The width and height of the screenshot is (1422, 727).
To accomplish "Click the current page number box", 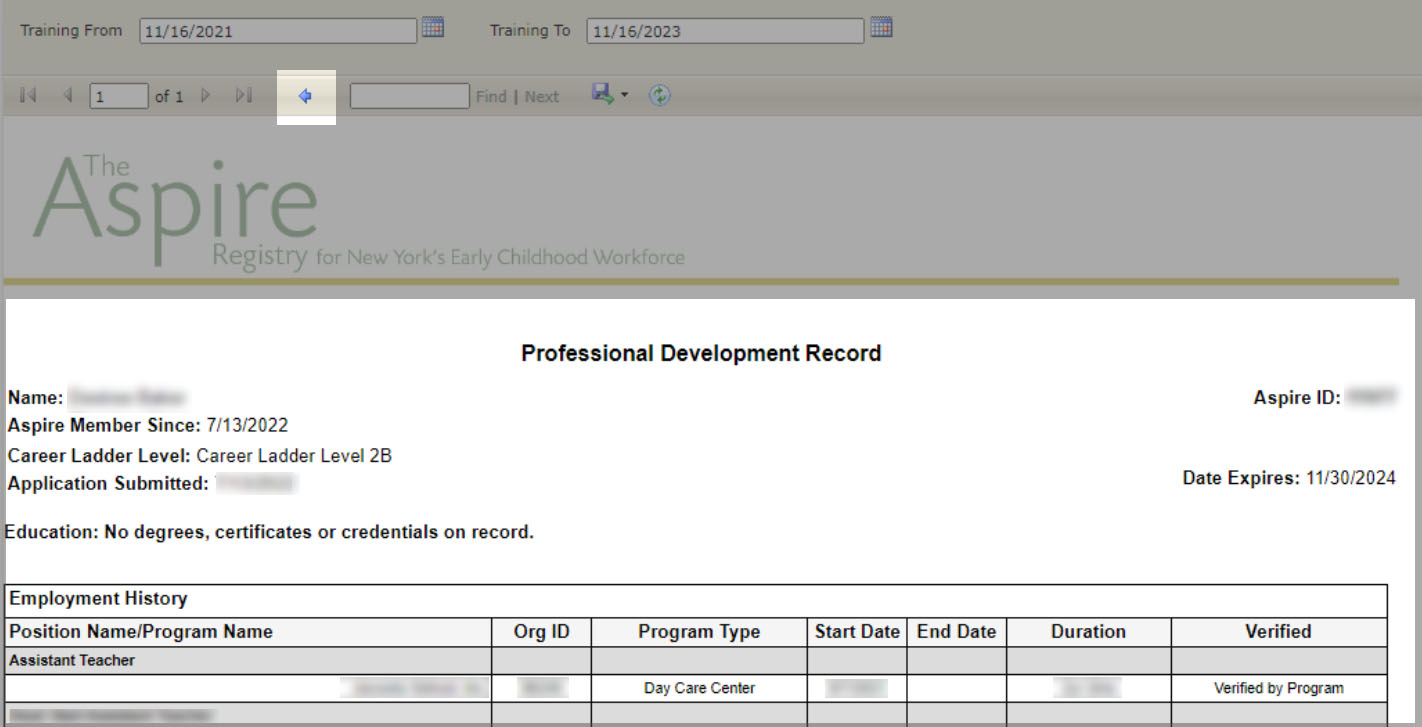I will 118,97.
